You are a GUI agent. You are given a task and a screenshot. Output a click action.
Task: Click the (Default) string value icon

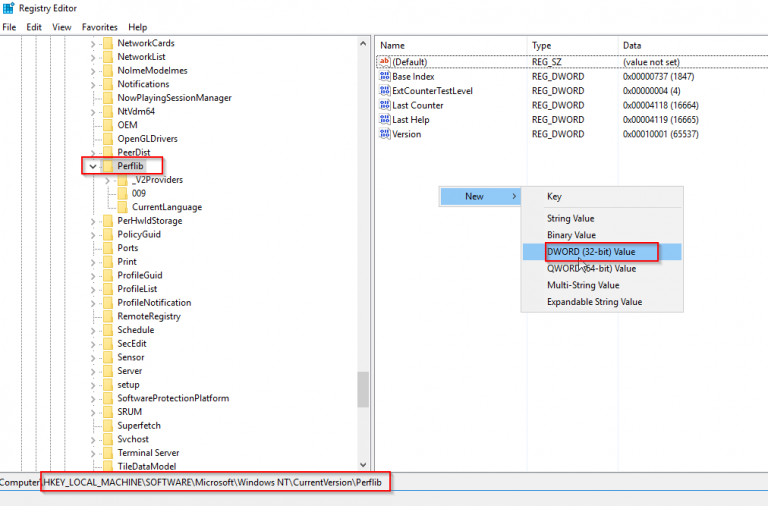coord(384,62)
